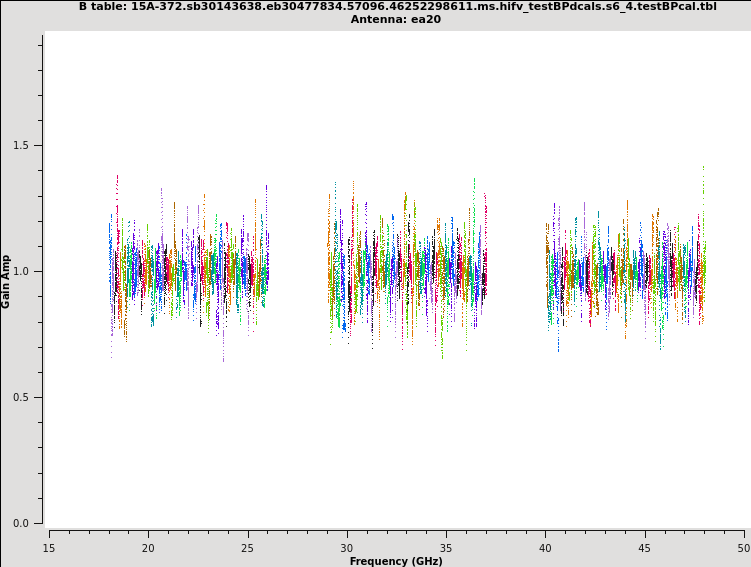Click the B table plot title text

[x=397, y=6]
